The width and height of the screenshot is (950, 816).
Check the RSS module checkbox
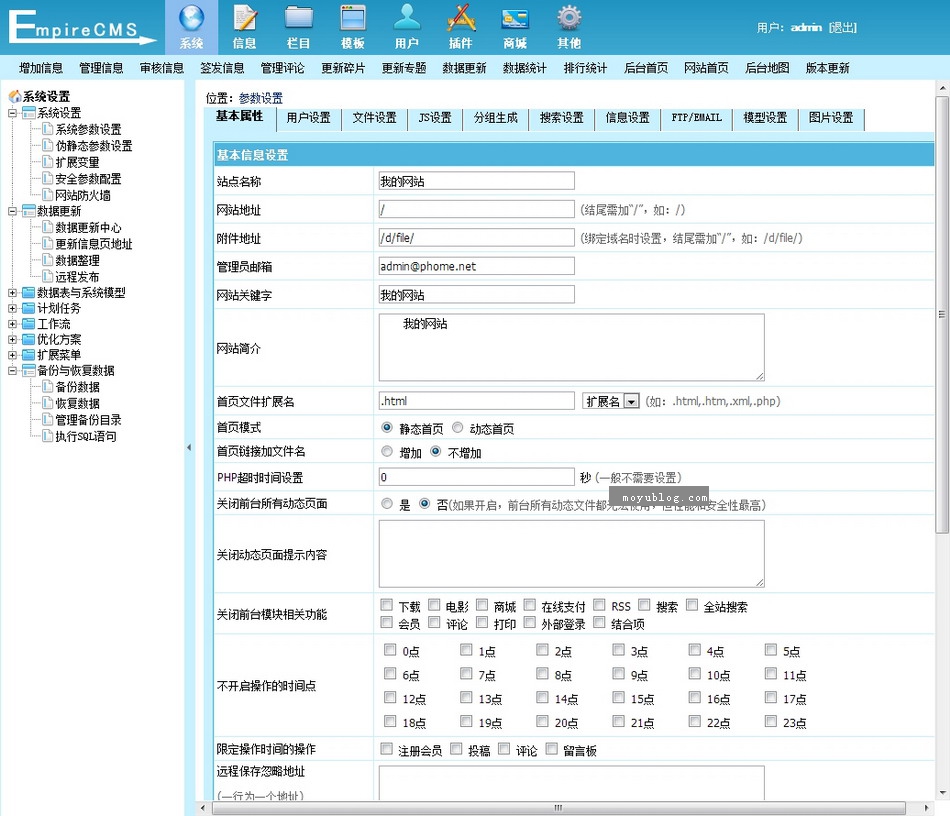click(x=599, y=605)
